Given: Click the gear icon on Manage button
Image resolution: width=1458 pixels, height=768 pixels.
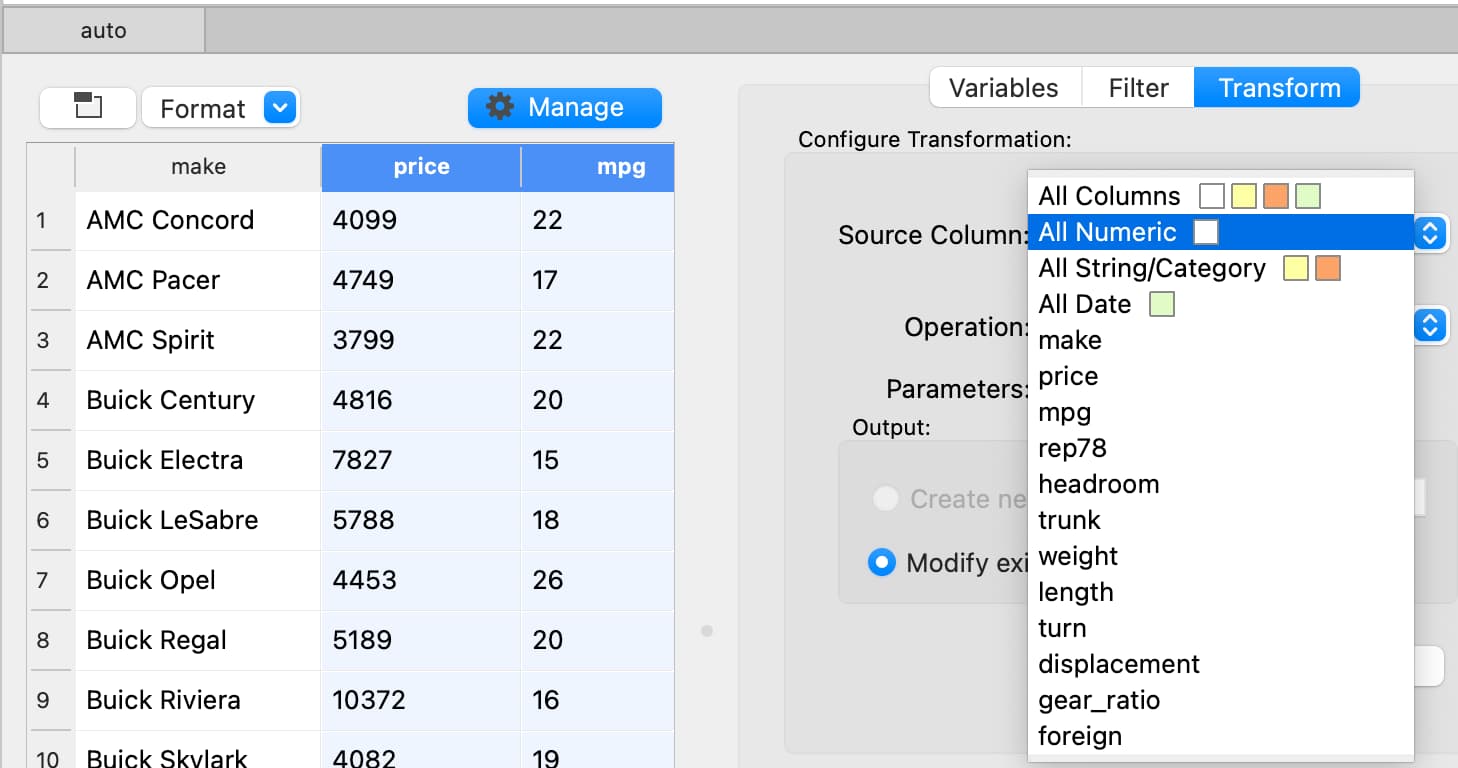Looking at the screenshot, I should pyautogui.click(x=500, y=108).
